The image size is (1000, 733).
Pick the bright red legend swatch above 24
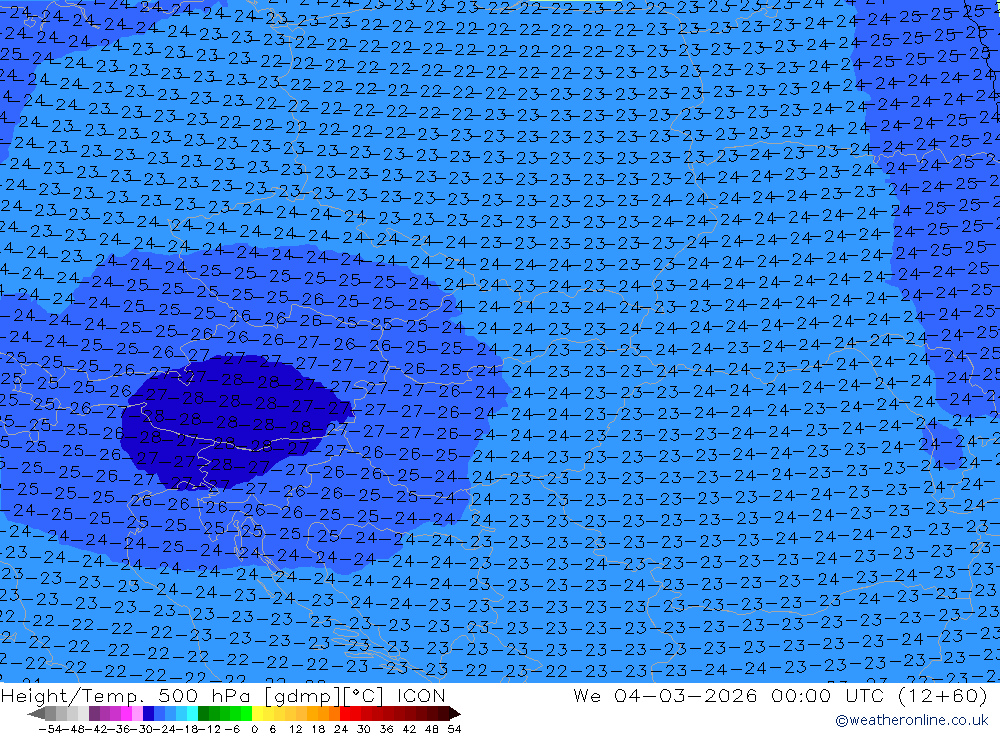[345, 714]
